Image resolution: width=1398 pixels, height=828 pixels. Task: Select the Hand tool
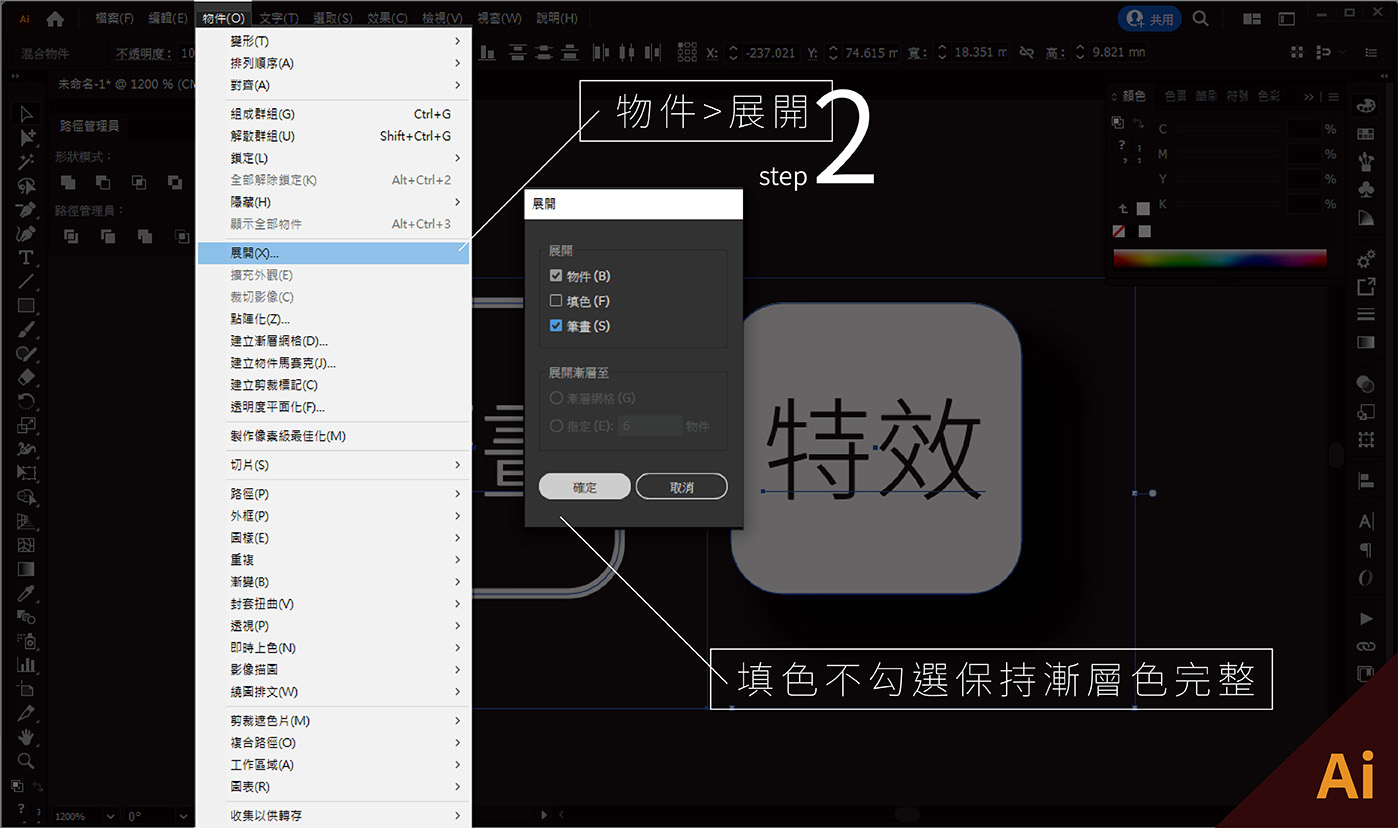coord(27,738)
